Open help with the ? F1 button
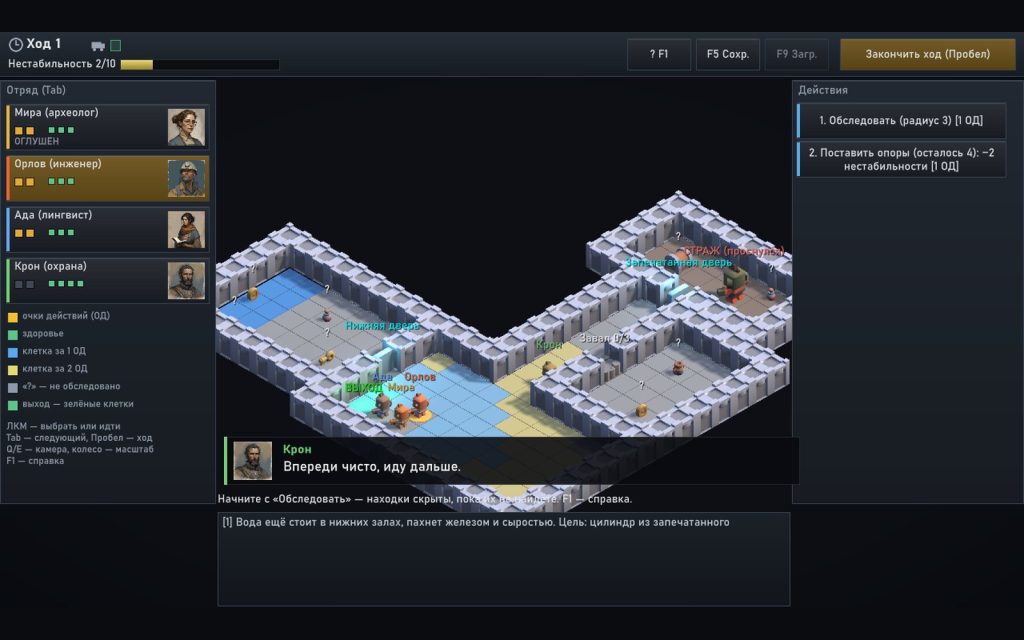The width and height of the screenshot is (1024, 640). coord(659,54)
